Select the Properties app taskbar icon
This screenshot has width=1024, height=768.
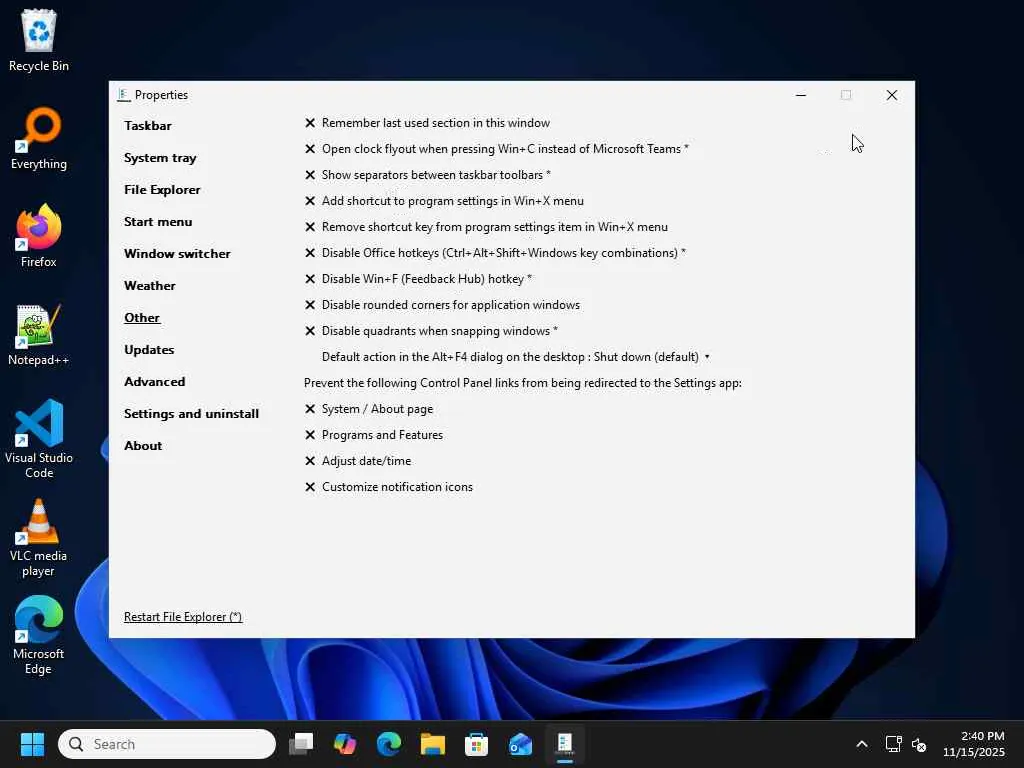coord(565,744)
